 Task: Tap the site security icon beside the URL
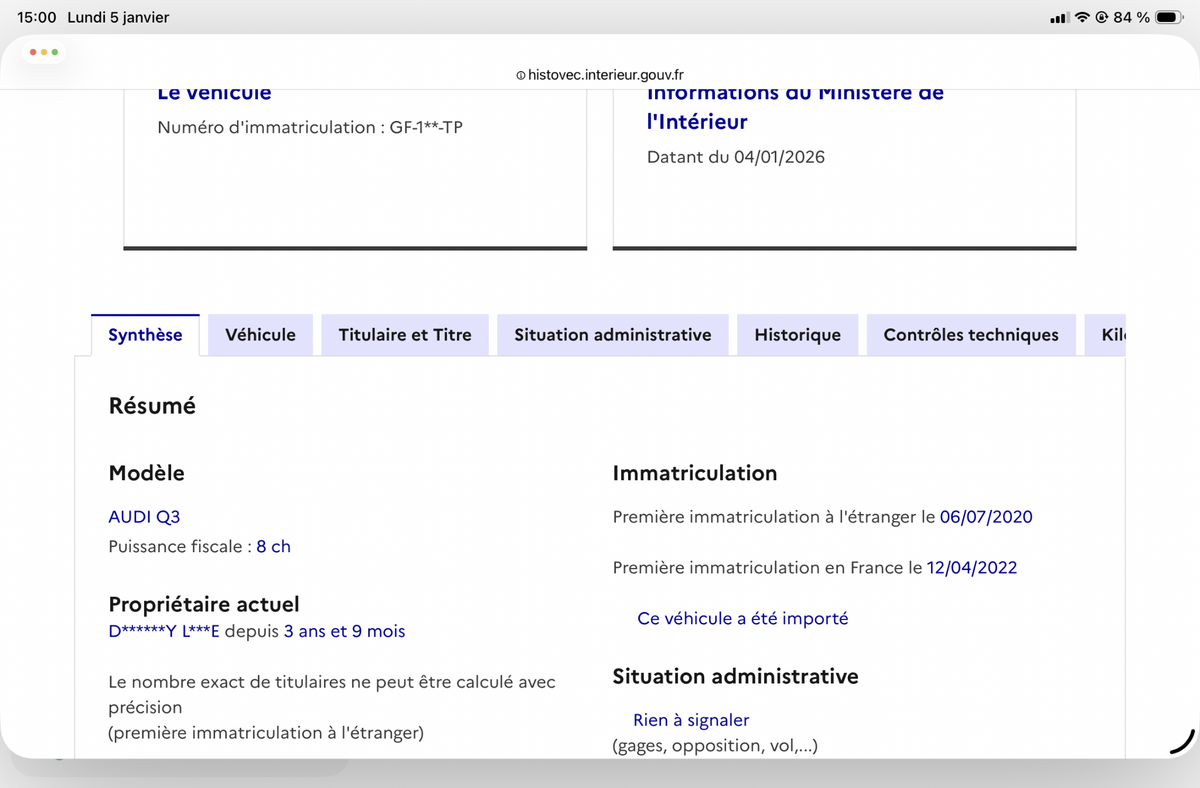click(x=520, y=75)
